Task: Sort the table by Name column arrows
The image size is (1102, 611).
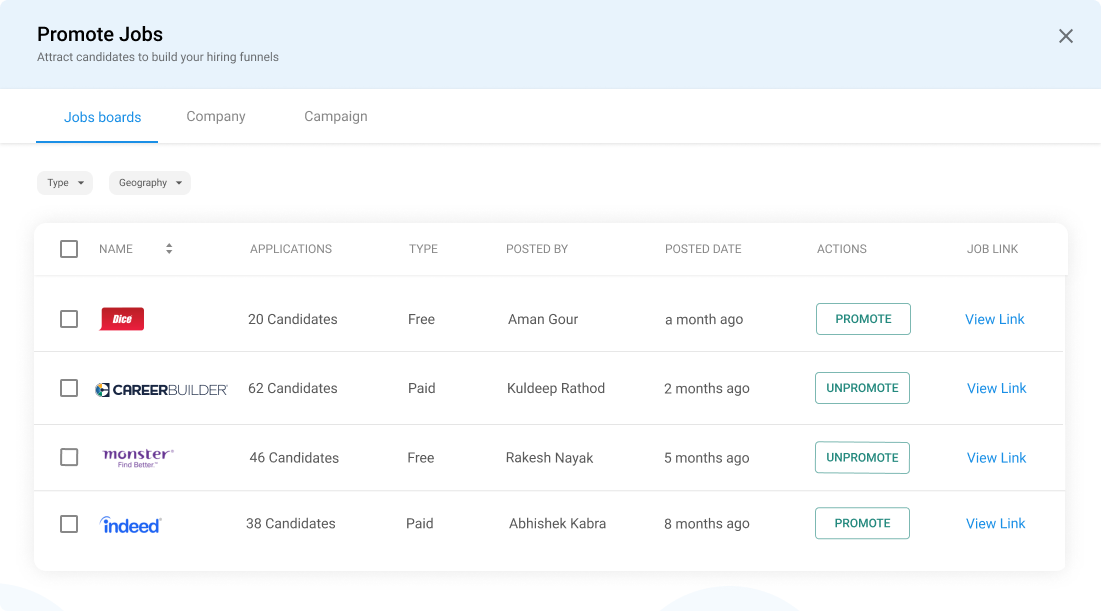Action: [169, 249]
